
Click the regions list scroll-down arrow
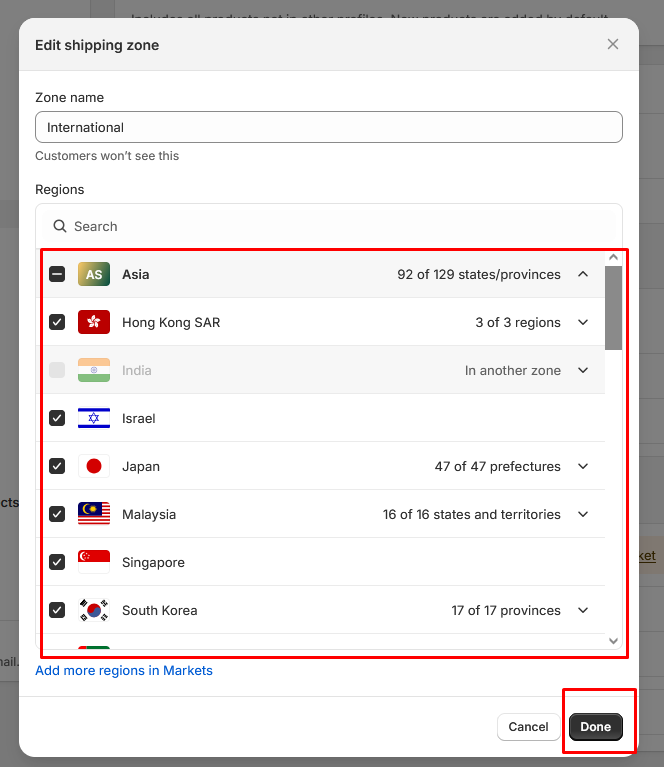coord(613,641)
